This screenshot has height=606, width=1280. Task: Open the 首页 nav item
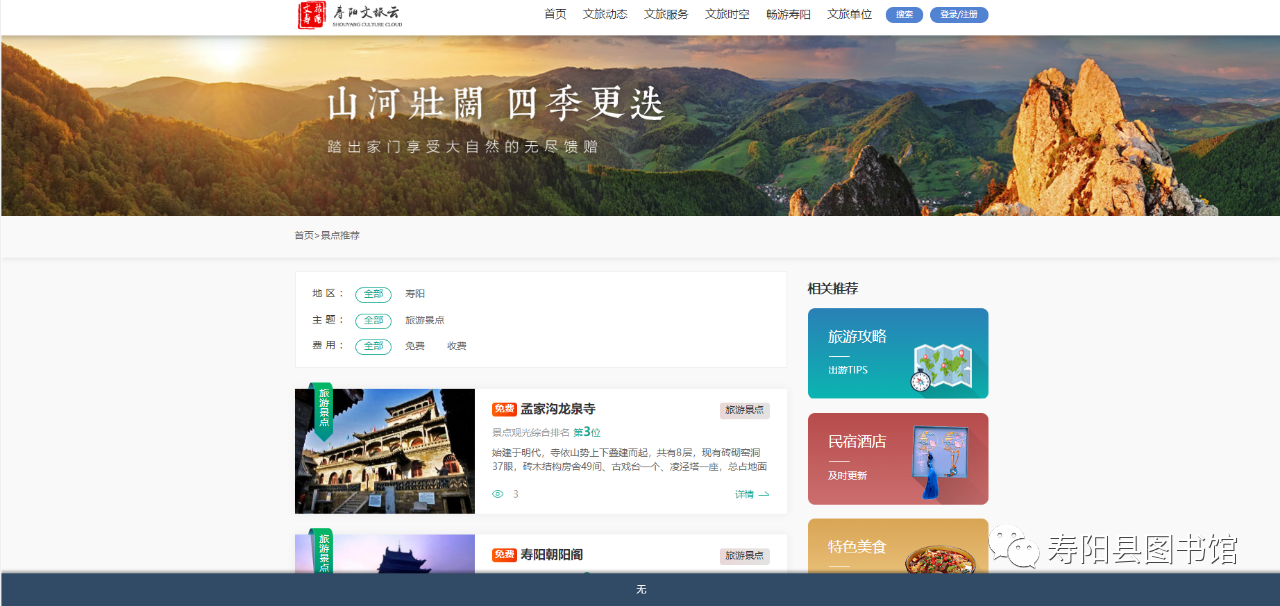[x=555, y=14]
